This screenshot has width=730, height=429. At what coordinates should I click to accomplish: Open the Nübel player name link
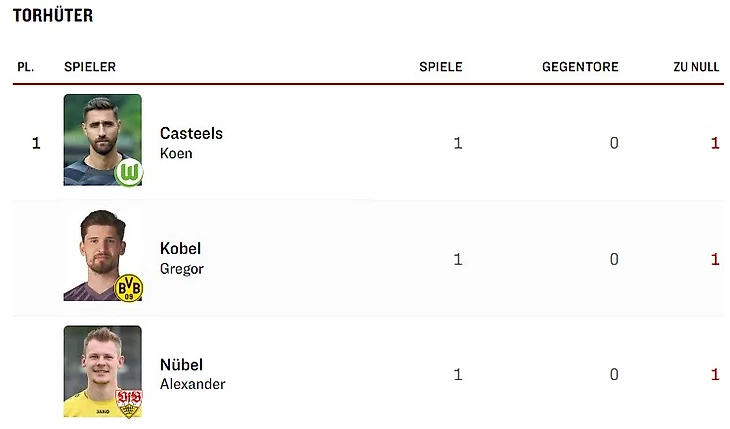[x=182, y=364]
